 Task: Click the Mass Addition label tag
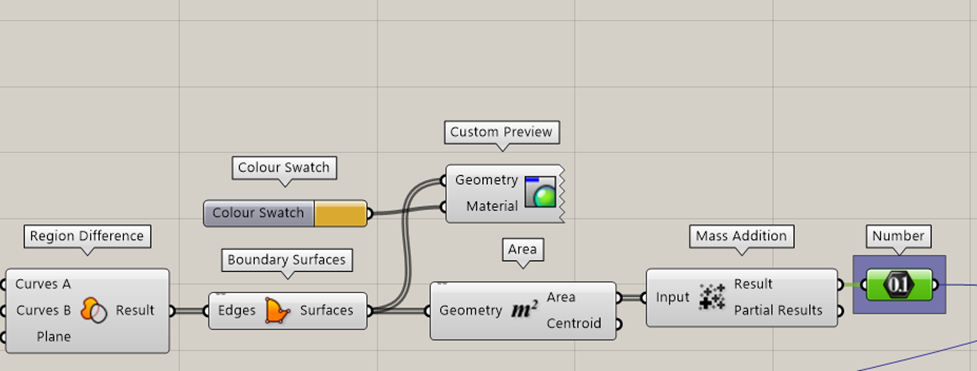click(741, 236)
